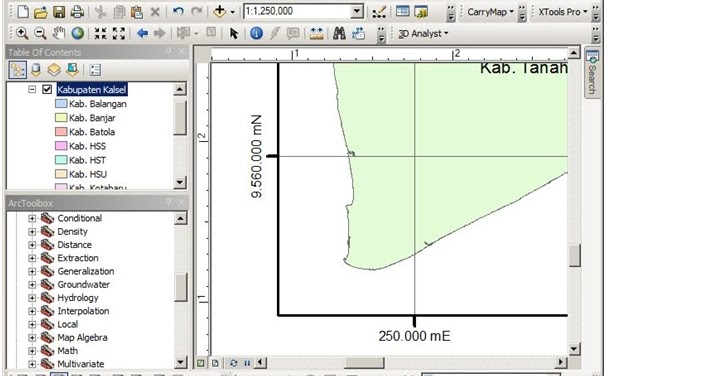Click the Kab. HST legend label
Screen dimensions: 718x376
pyautogui.click(x=87, y=160)
